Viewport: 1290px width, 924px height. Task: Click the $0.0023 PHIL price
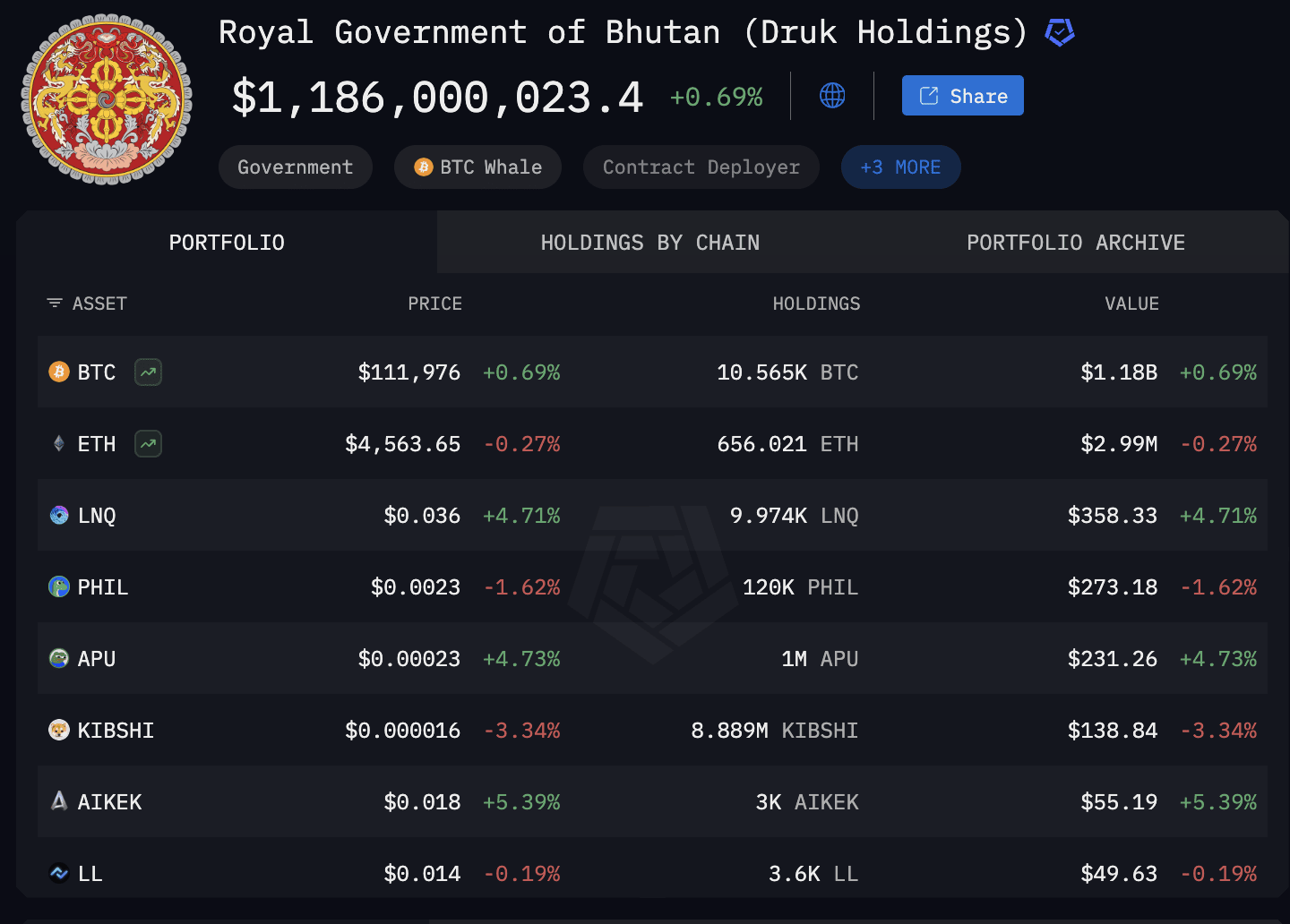tap(416, 587)
